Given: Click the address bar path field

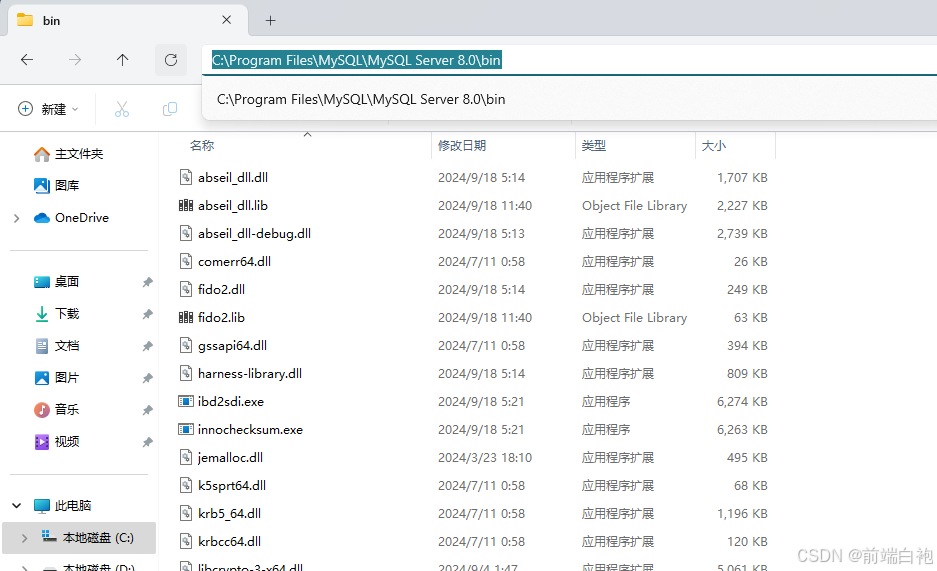Looking at the screenshot, I should pyautogui.click(x=568, y=60).
